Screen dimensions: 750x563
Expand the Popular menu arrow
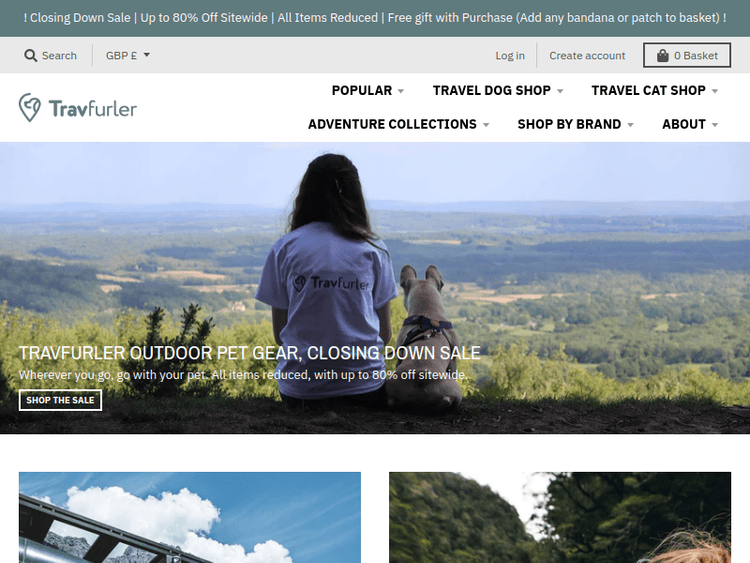[401, 91]
